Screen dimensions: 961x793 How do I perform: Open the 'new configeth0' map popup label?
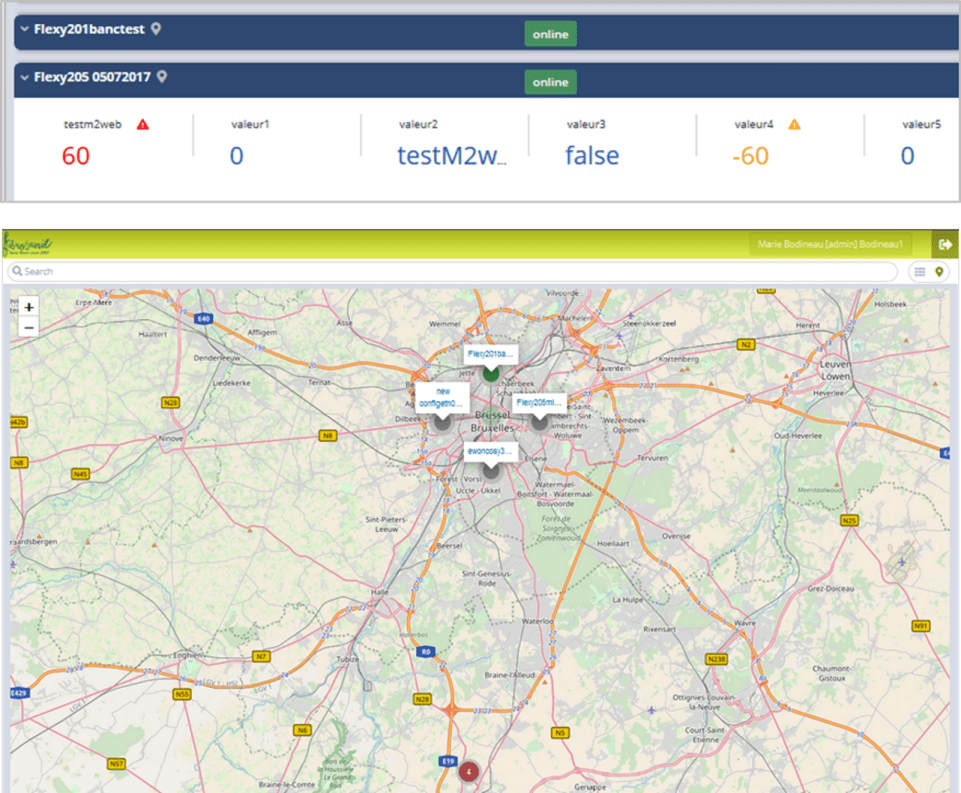442,396
